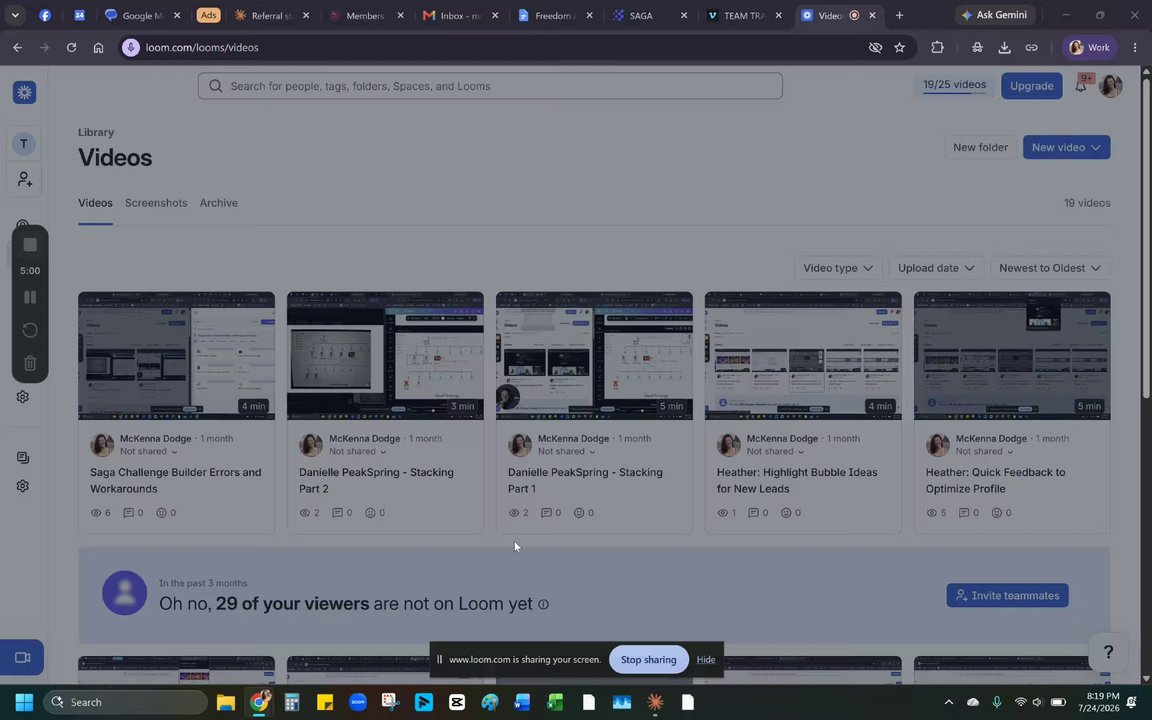Switch to the TEAM TRA browser tab

(744, 15)
